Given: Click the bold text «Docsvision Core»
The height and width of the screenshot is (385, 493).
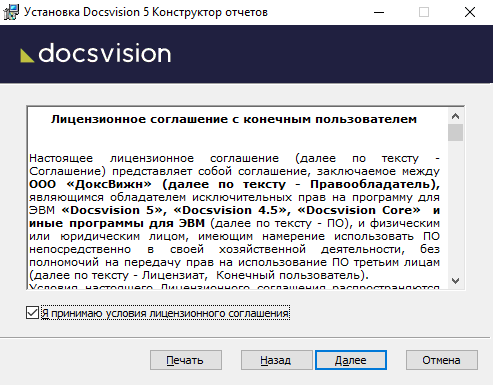Looking at the screenshot, I should 359,210.
